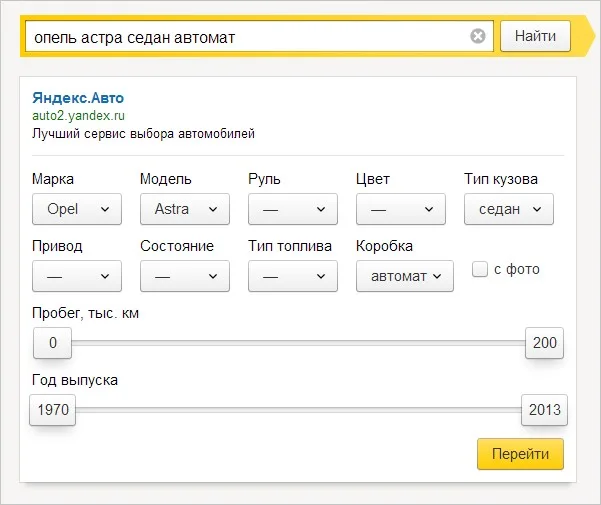Expand the Руль dropdown
This screenshot has height=505, width=601.
click(x=293, y=209)
